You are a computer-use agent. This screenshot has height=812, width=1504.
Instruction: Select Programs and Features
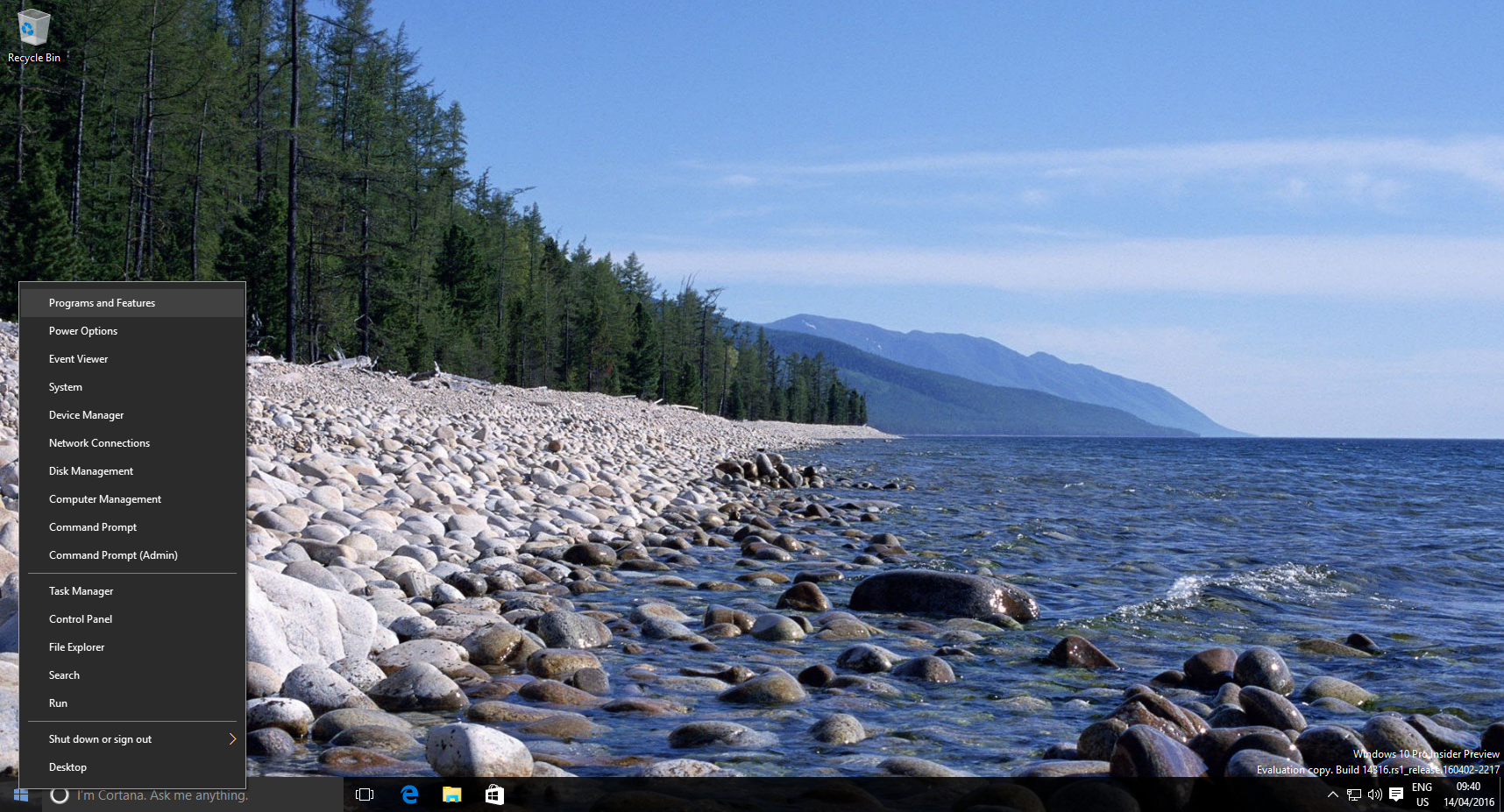click(x=132, y=303)
